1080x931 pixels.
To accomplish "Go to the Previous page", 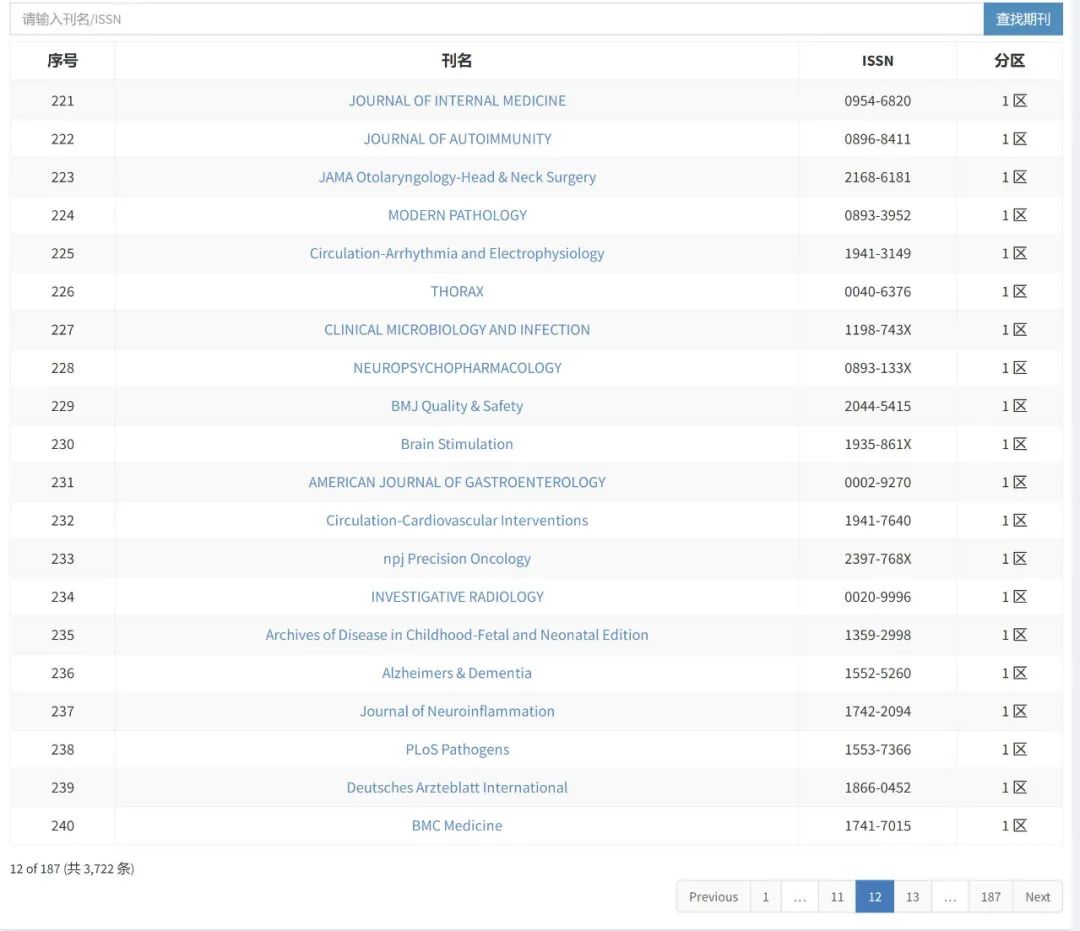I will click(713, 897).
